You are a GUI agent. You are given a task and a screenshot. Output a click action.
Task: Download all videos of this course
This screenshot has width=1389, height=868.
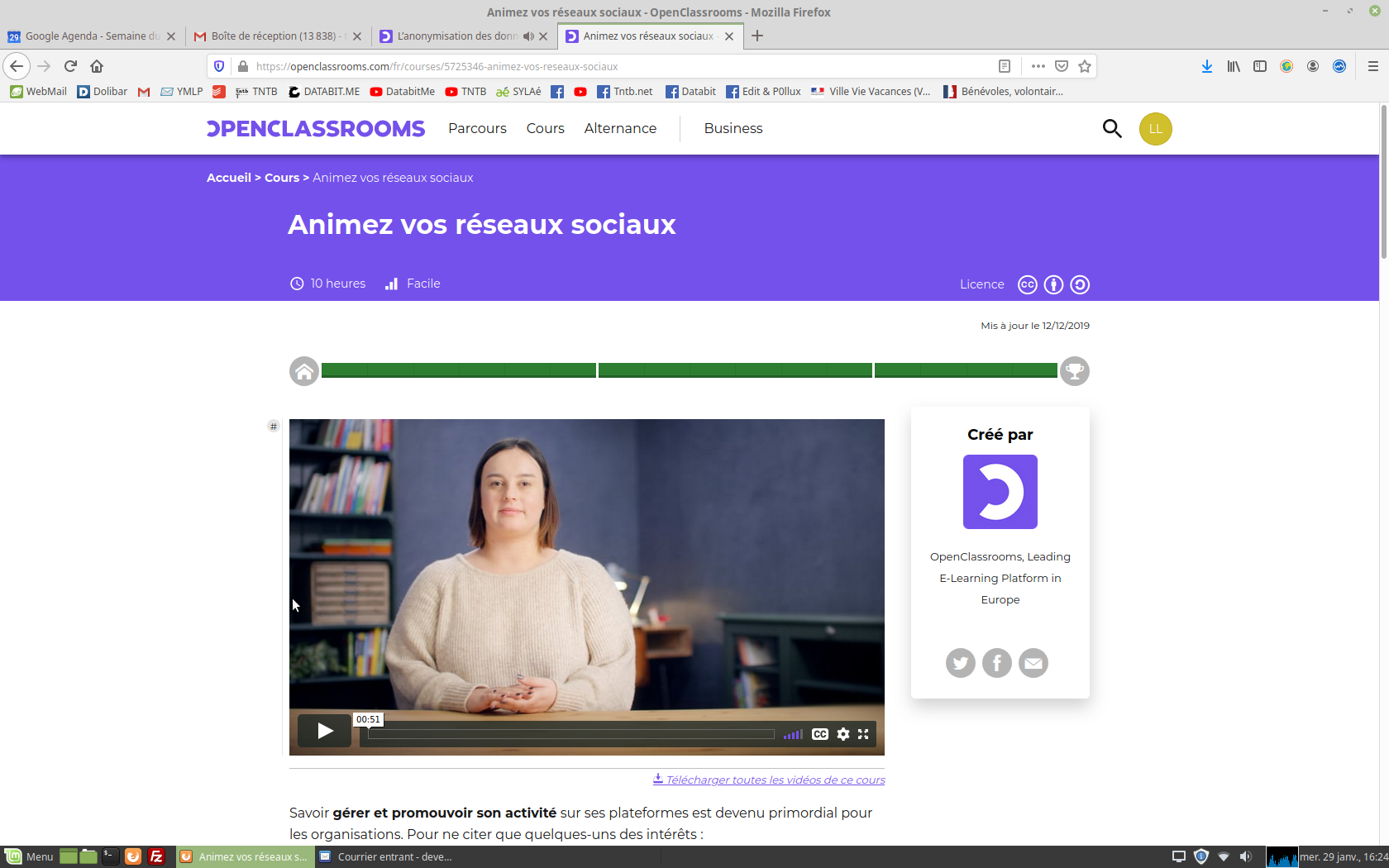pyautogui.click(x=775, y=780)
